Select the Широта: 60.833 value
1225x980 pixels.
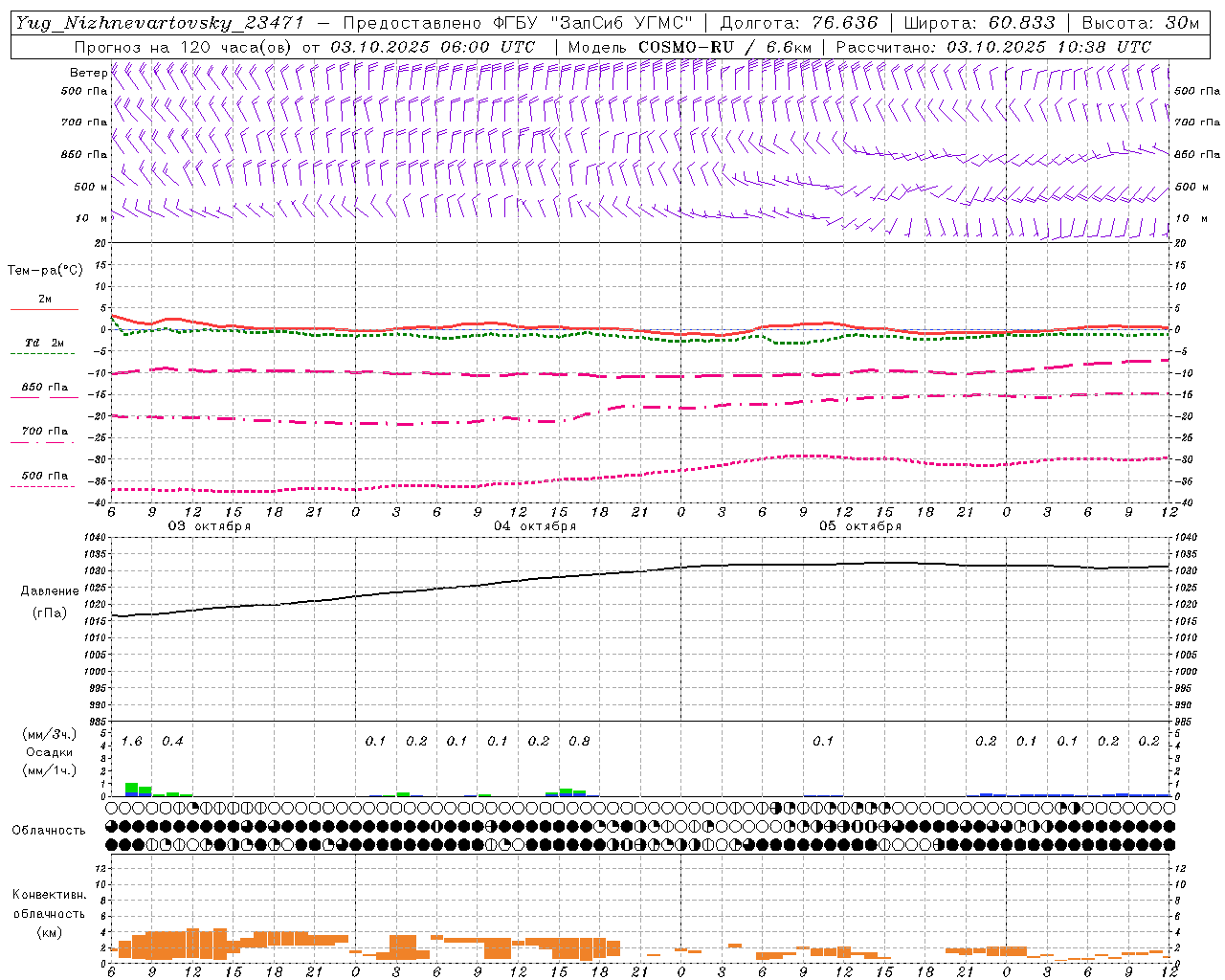coord(979,23)
